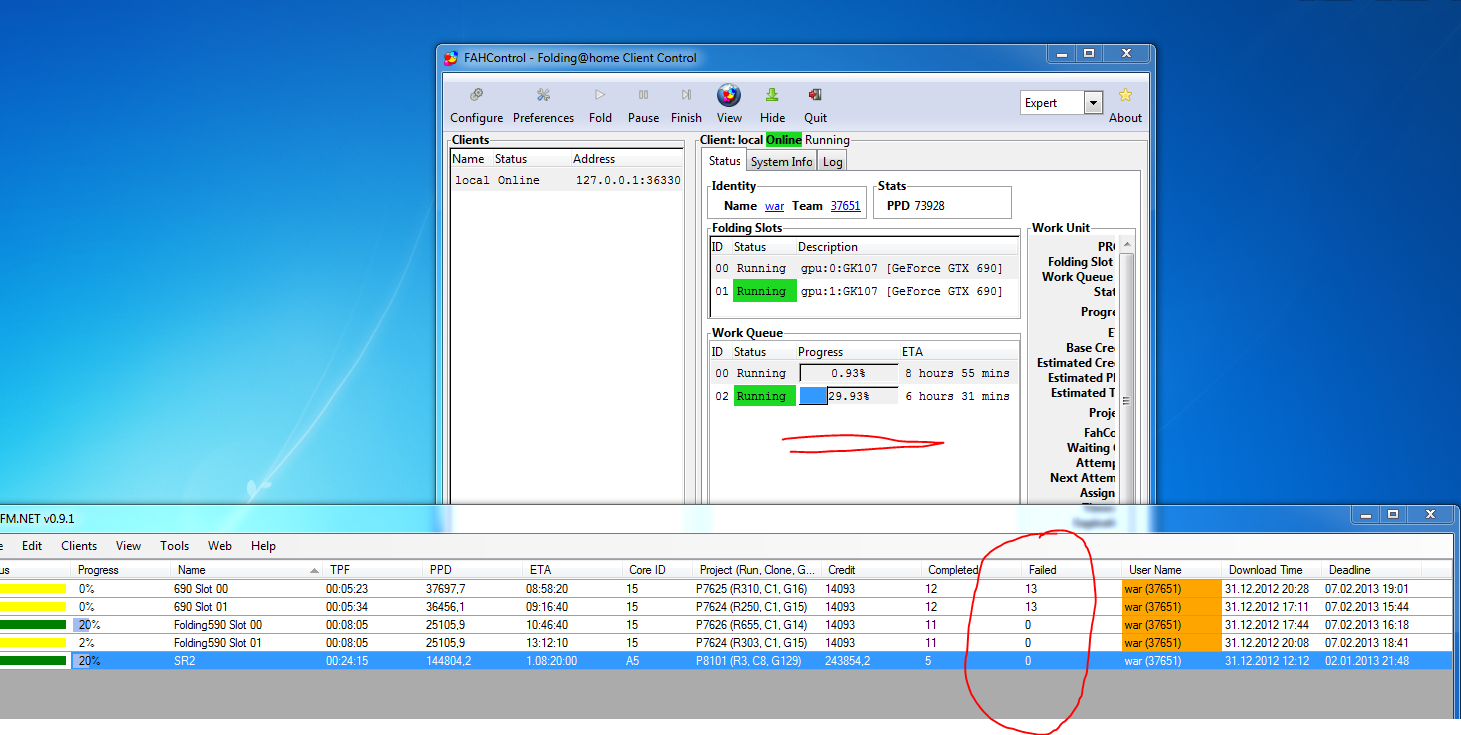Open Help menu in HFM.NET
Viewport: 1461px width, 735px height.
click(x=263, y=546)
